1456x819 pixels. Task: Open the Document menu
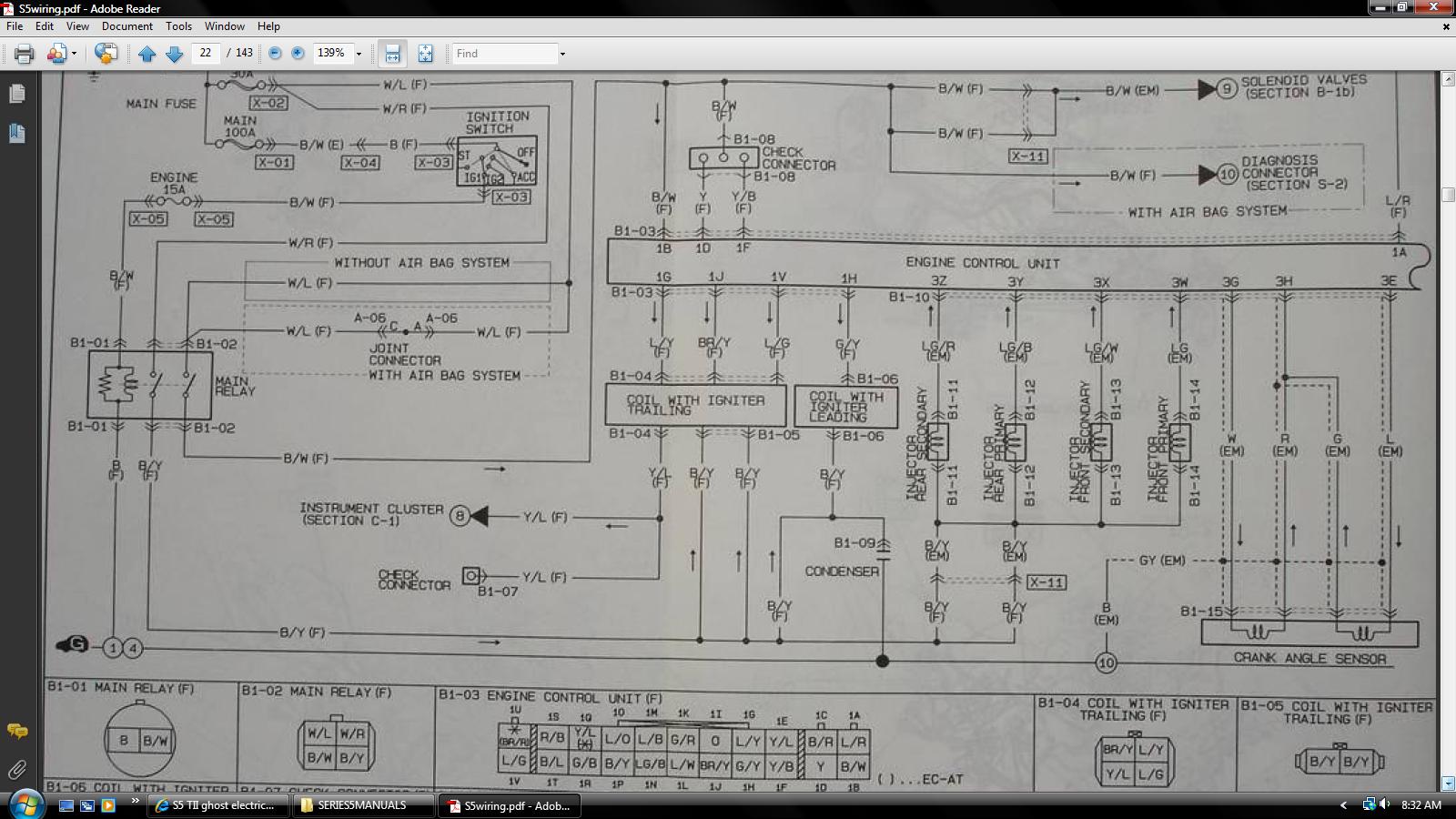coord(127,26)
